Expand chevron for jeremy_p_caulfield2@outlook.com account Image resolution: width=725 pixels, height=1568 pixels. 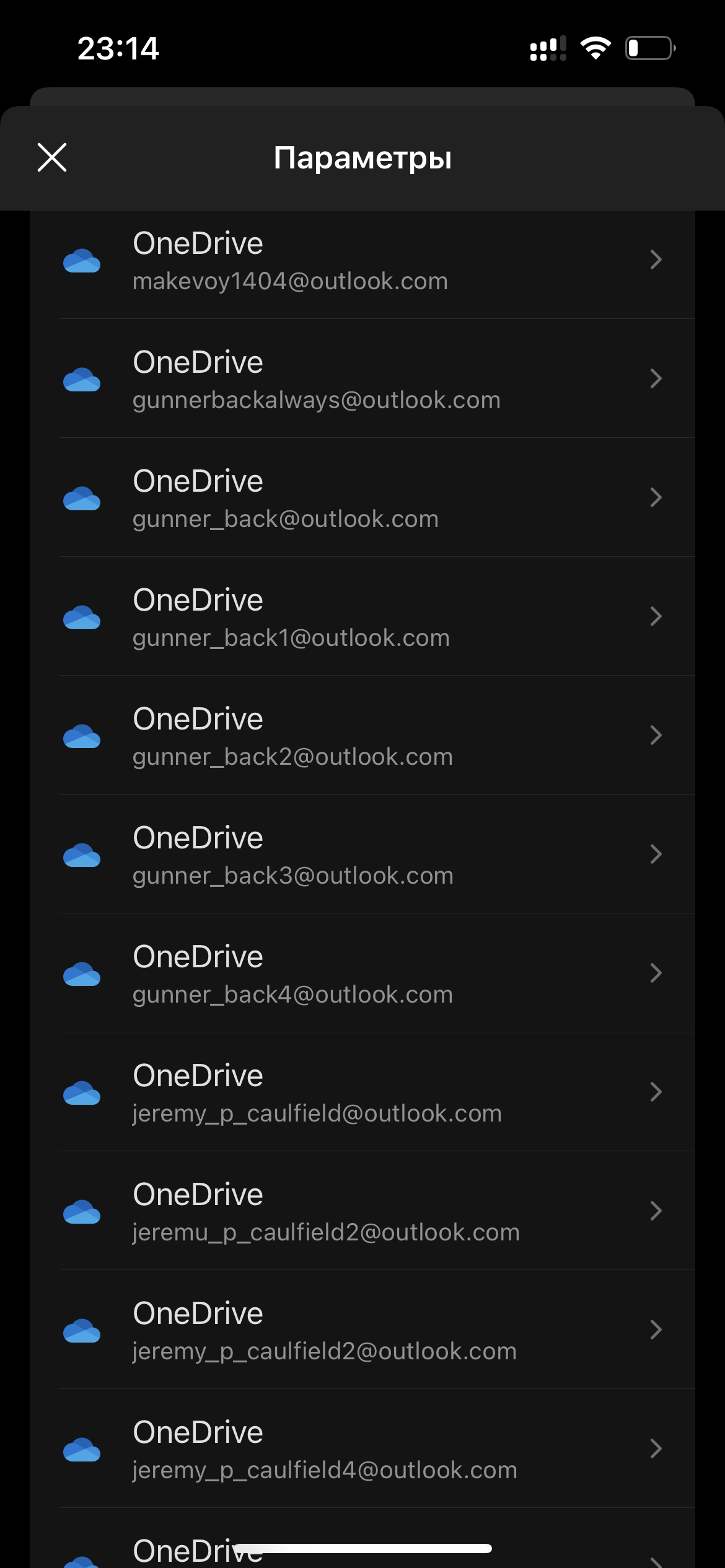[656, 1330]
